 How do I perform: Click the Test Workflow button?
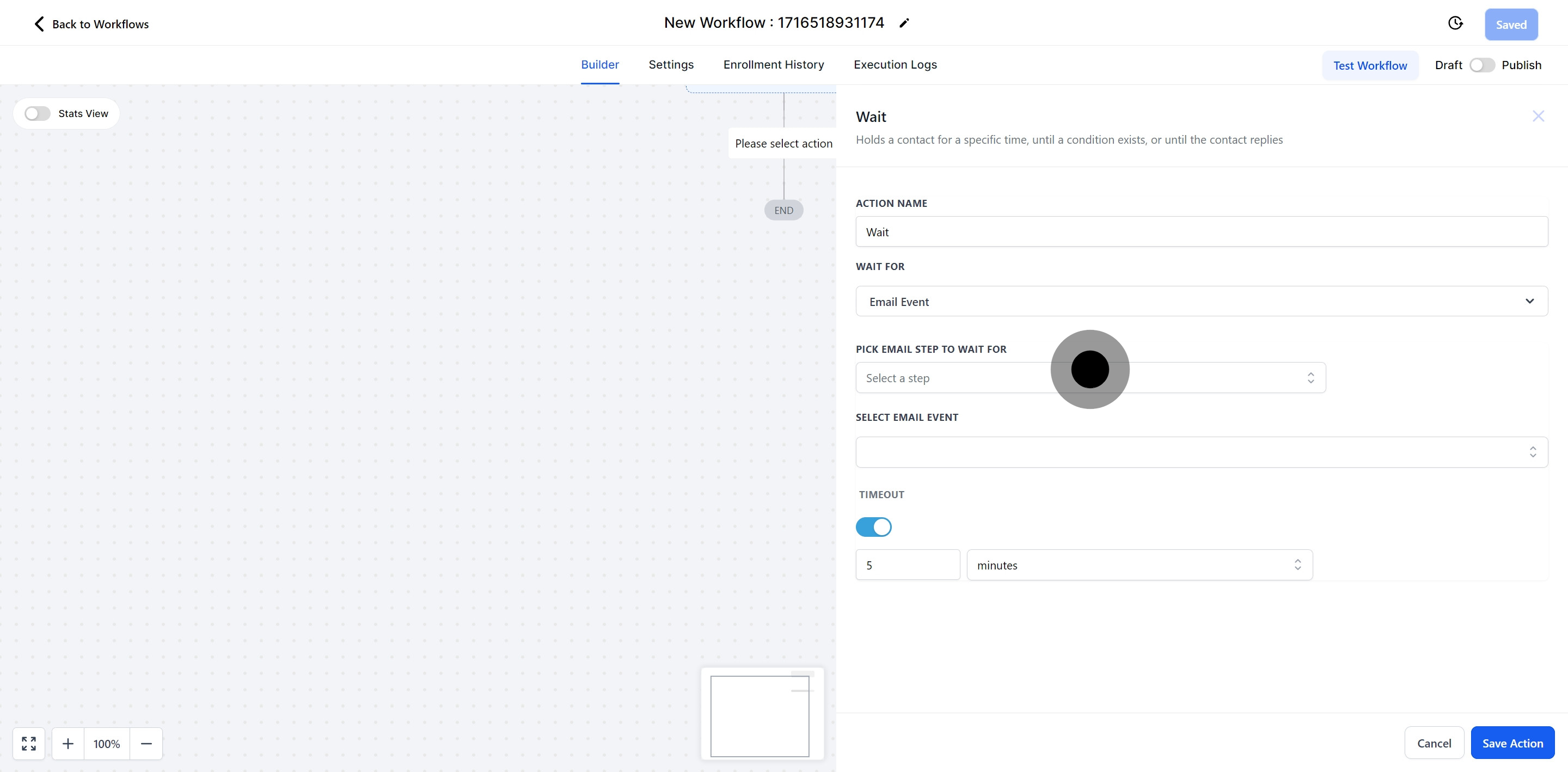[x=1370, y=65]
